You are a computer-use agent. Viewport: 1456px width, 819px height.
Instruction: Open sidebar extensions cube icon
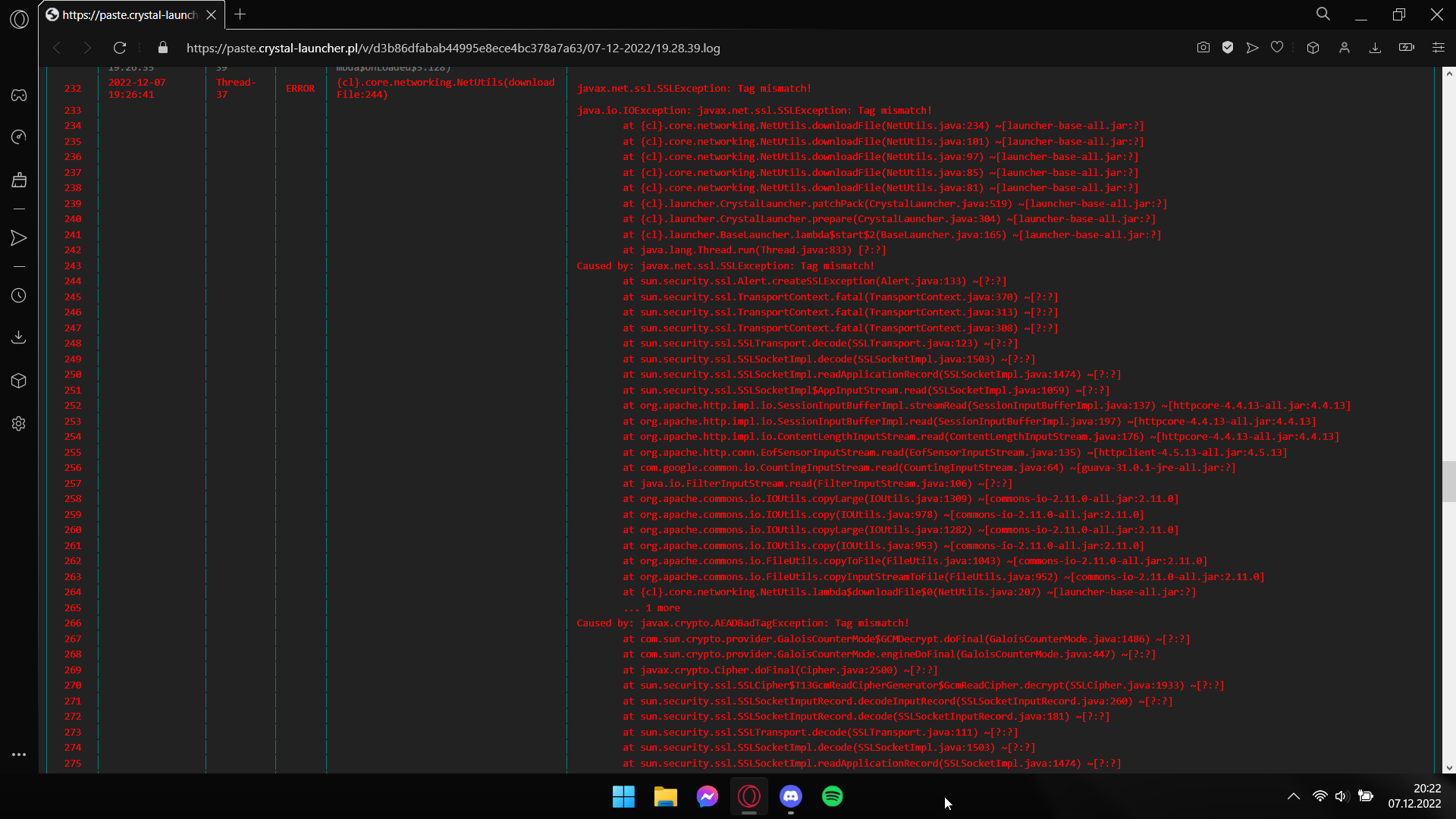pyautogui.click(x=19, y=381)
